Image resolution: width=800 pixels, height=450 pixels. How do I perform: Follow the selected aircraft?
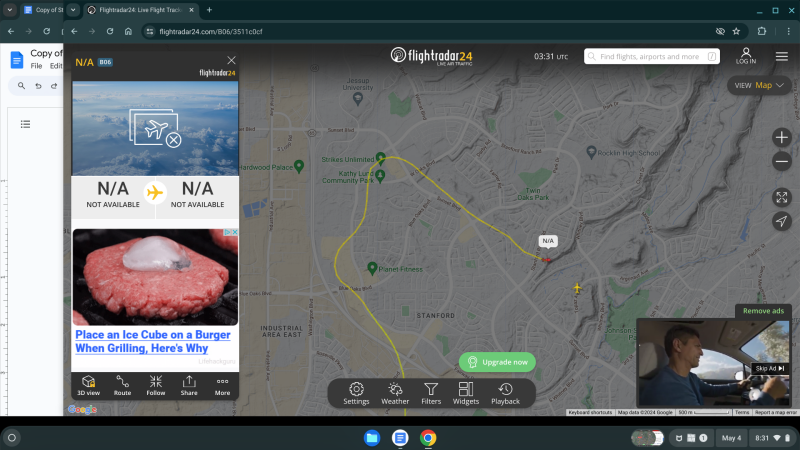(x=156, y=385)
